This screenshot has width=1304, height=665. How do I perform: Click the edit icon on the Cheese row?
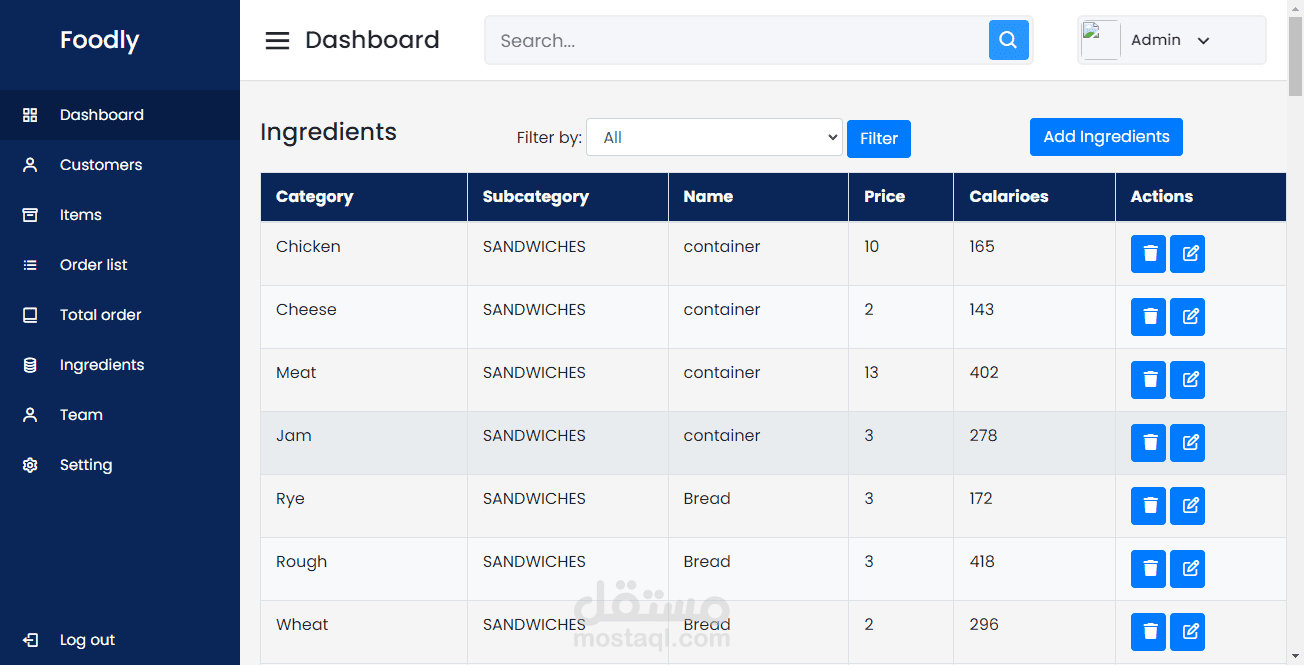click(1187, 317)
